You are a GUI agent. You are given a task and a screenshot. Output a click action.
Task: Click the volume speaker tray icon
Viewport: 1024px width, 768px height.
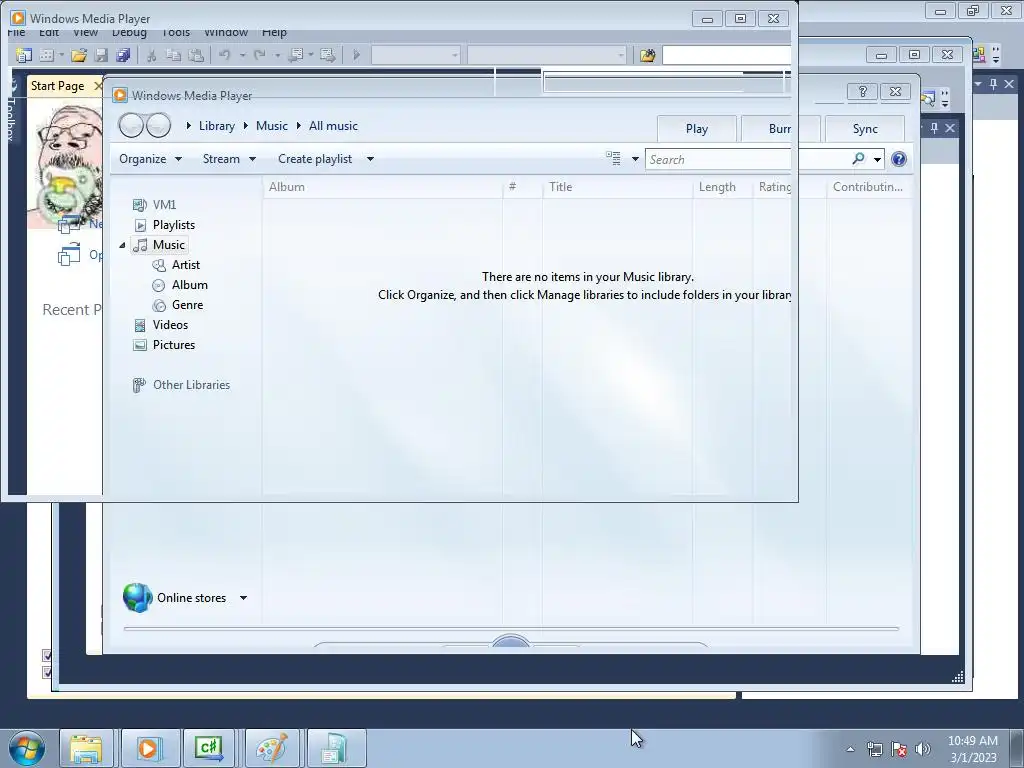(x=923, y=749)
